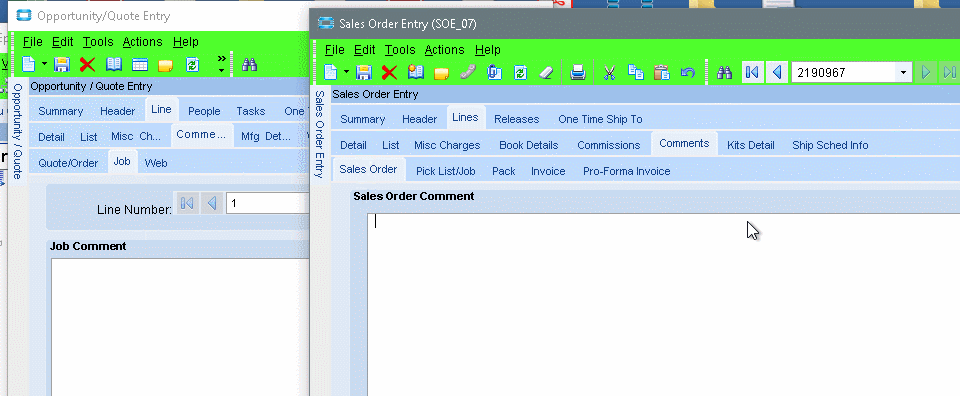Open the Book Details tab

pos(528,145)
